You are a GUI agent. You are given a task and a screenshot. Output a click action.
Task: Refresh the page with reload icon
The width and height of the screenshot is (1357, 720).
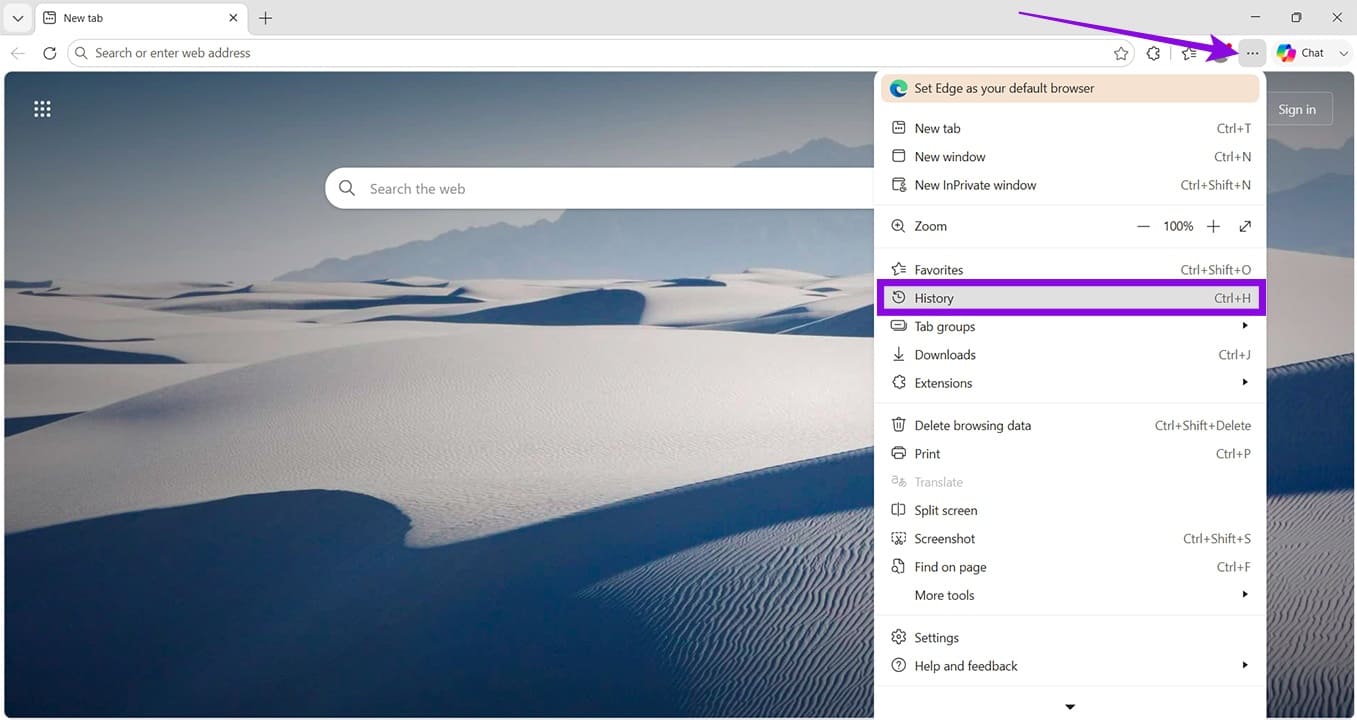pos(49,53)
